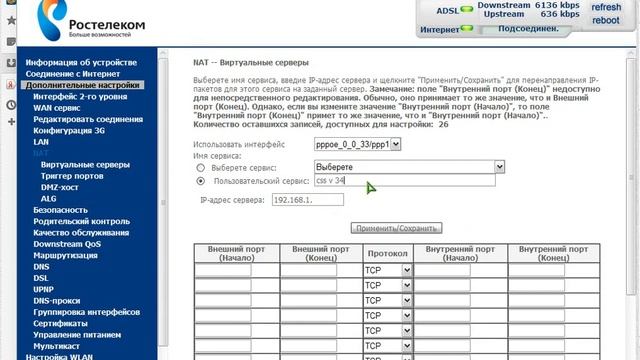Open the third row TCP protocol dropdown
This screenshot has width=640, height=360.
387,300
